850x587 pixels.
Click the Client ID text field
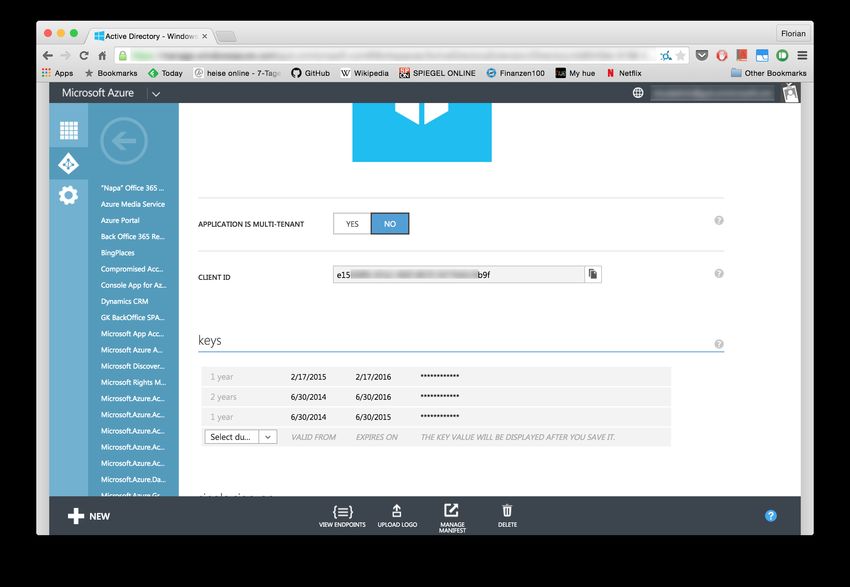coord(459,274)
